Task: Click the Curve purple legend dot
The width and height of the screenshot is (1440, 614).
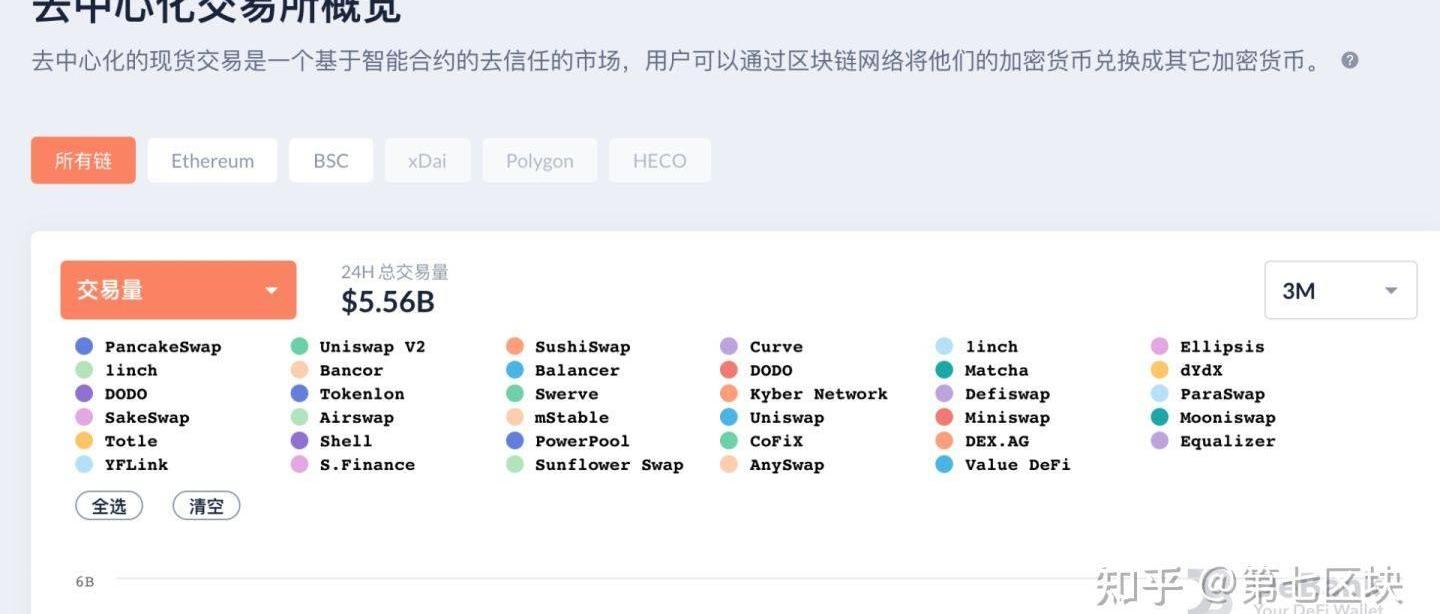Action: (729, 347)
